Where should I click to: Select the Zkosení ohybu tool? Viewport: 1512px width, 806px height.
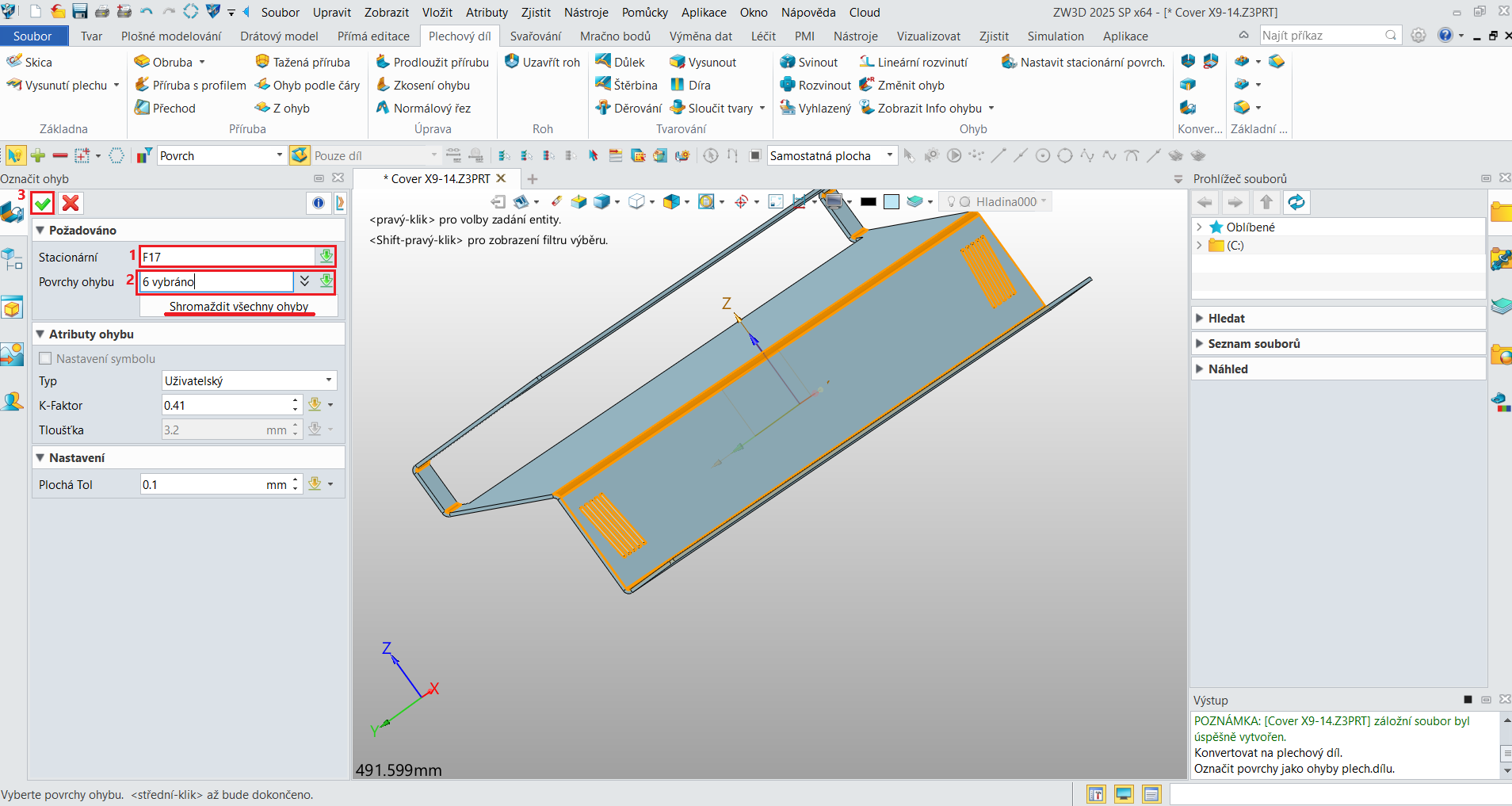click(423, 85)
